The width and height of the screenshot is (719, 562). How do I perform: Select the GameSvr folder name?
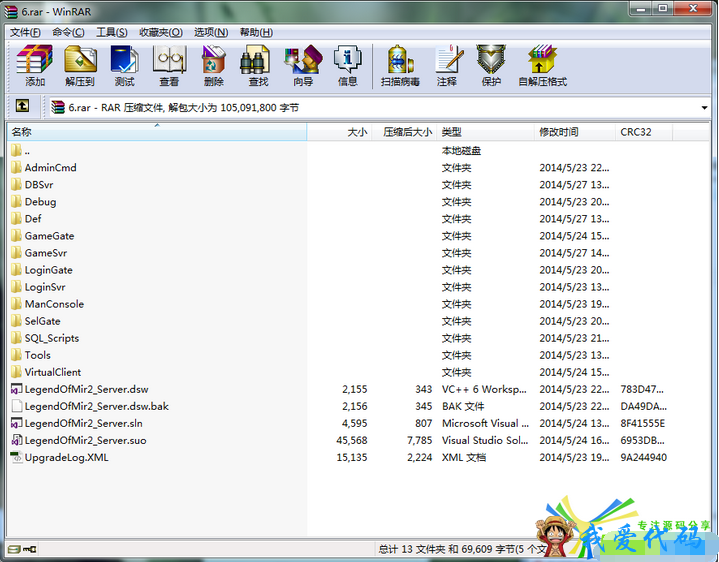click(46, 253)
